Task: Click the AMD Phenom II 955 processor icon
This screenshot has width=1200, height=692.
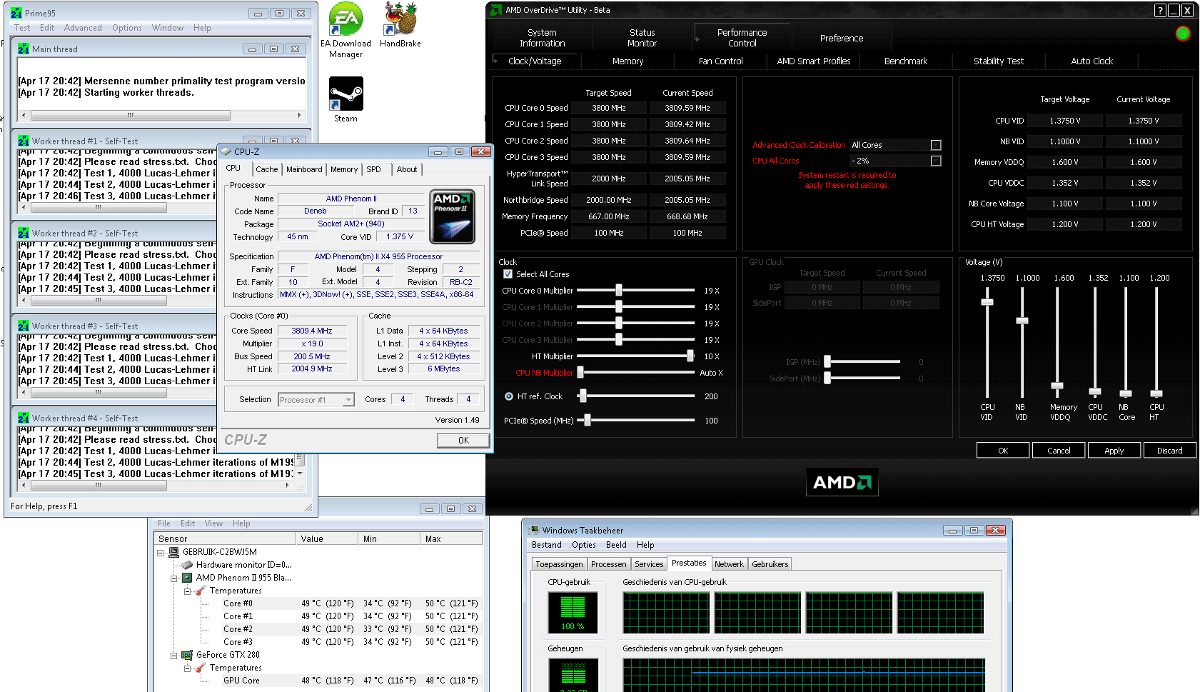Action: tap(187, 578)
